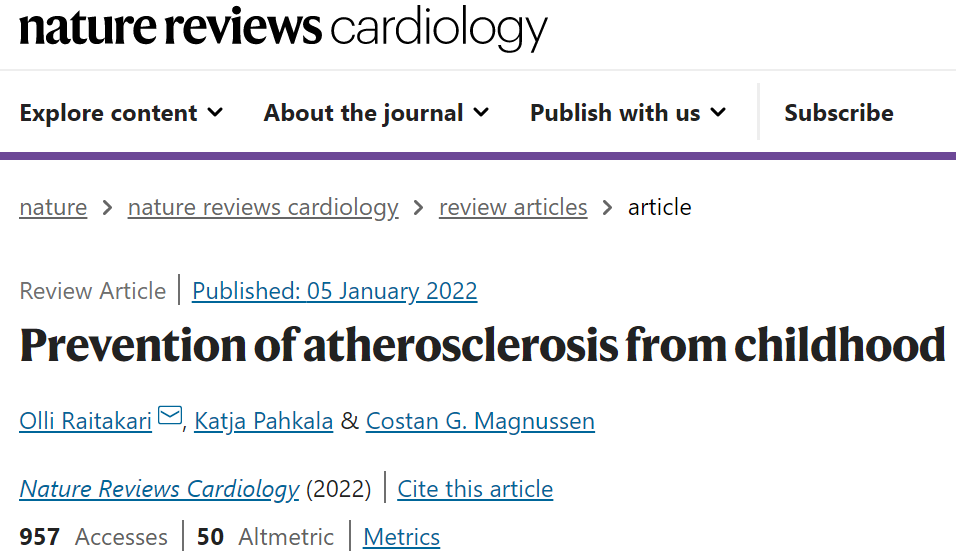
Task: Click the nature reviews cardiology logo
Action: (284, 28)
